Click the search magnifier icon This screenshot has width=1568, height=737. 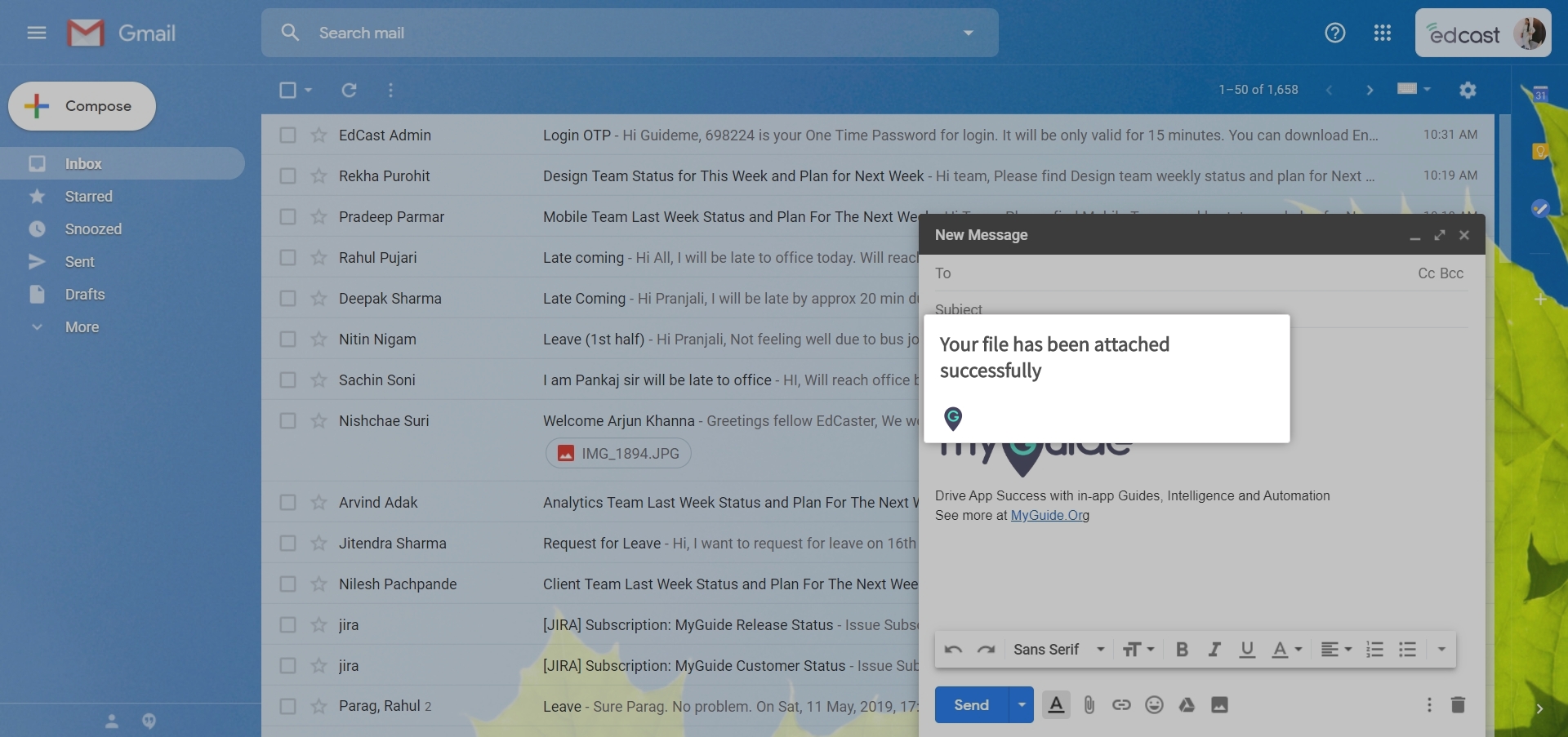click(290, 33)
